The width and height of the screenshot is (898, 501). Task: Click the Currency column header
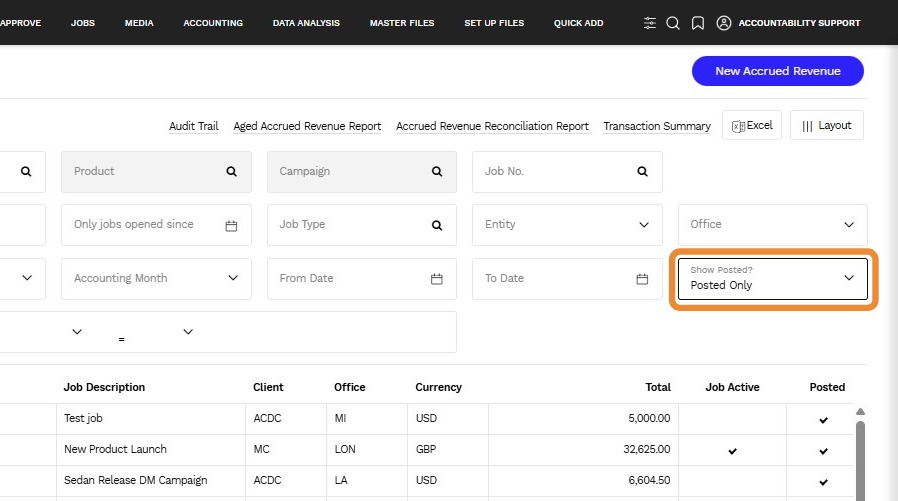click(x=438, y=387)
